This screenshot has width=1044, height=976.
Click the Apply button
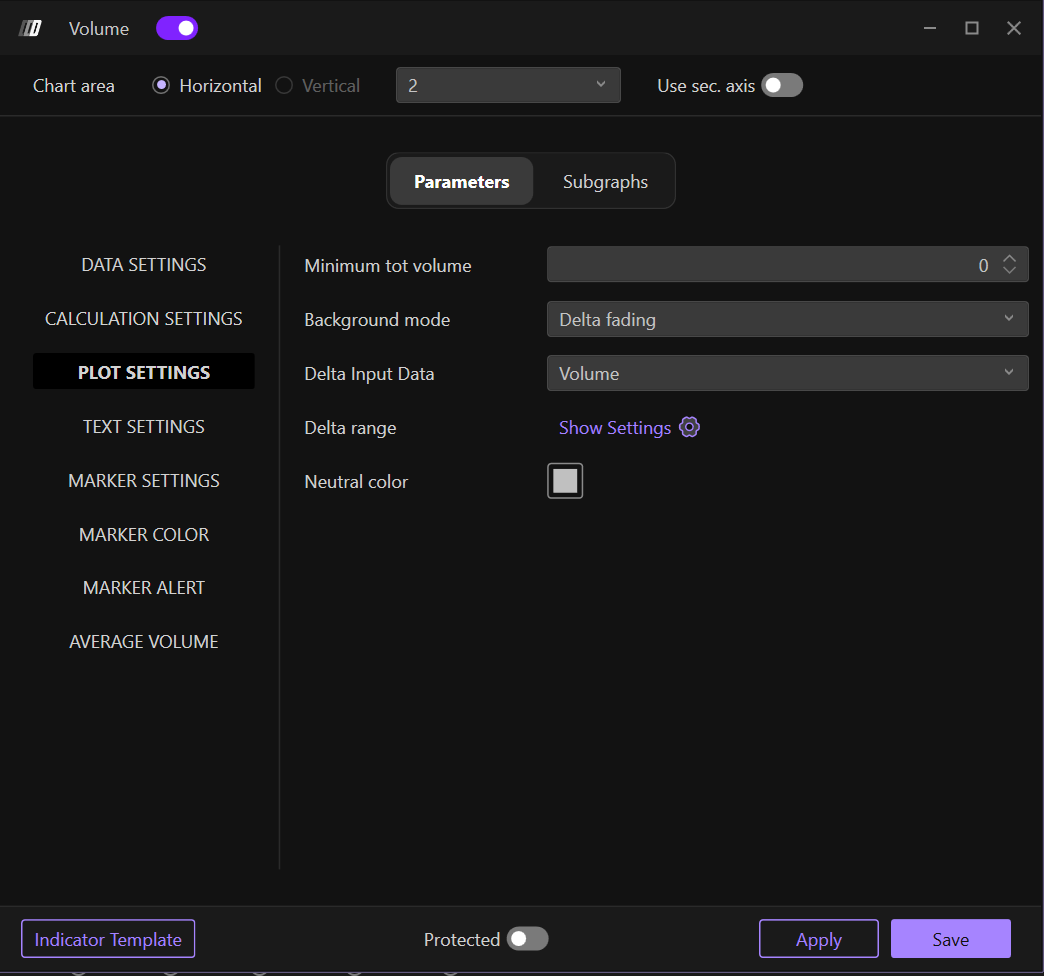tap(818, 939)
